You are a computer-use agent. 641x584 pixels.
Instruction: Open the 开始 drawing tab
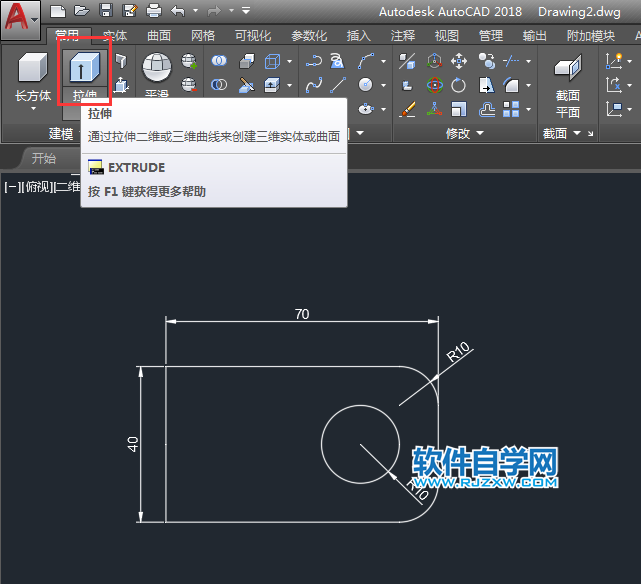point(43,158)
